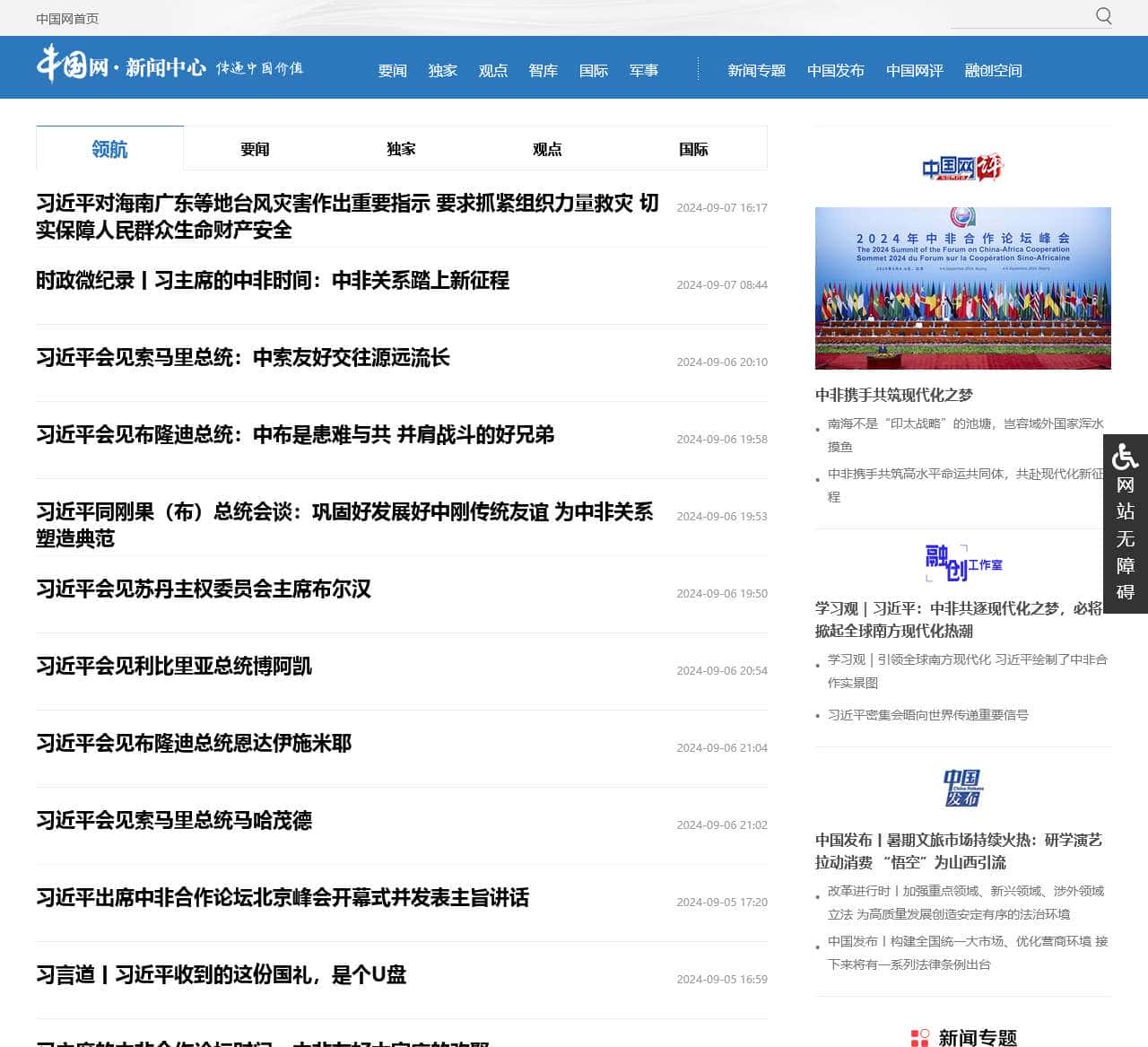Open the China.org.cn News Center logo

tap(170, 65)
